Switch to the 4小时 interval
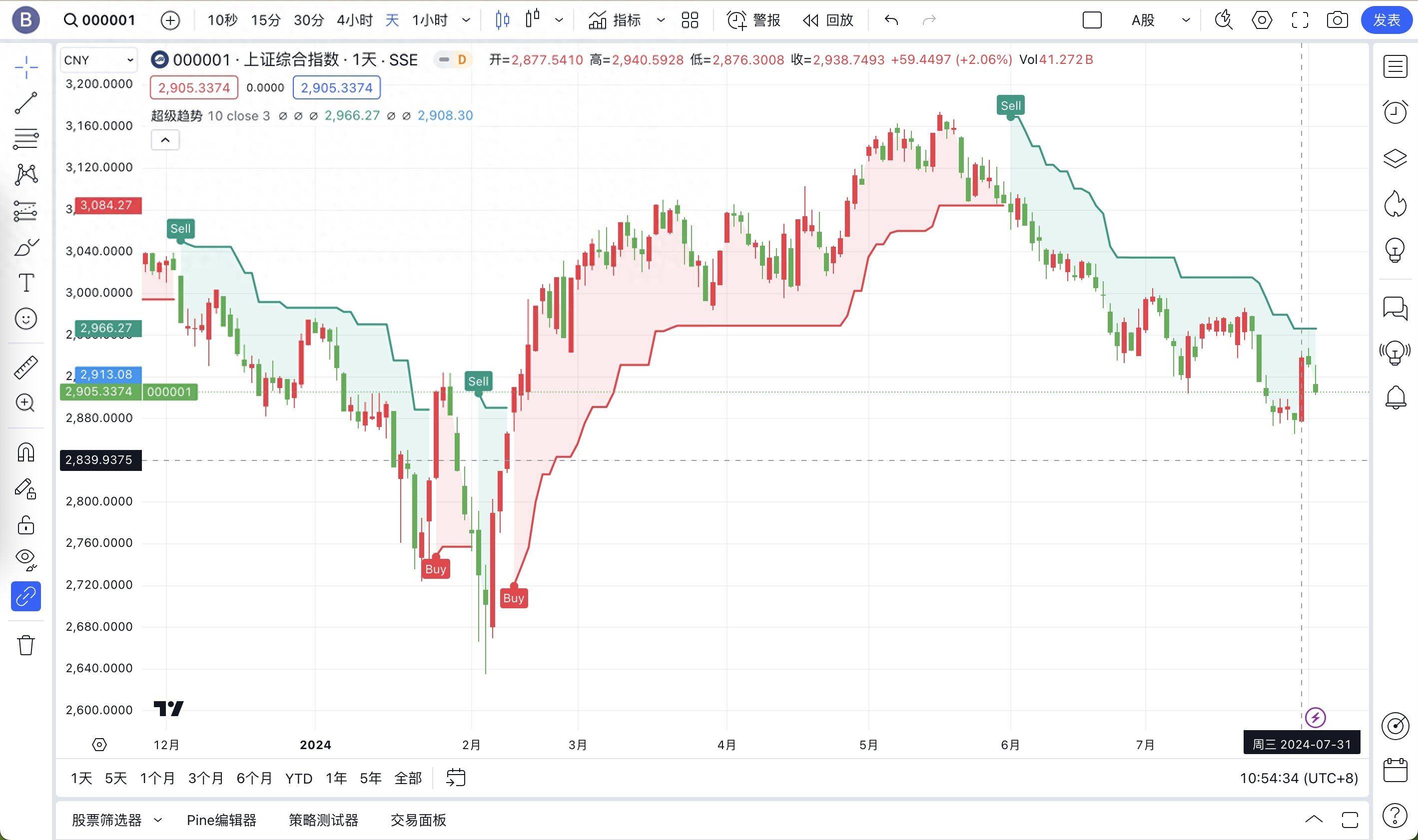1418x840 pixels. point(355,20)
